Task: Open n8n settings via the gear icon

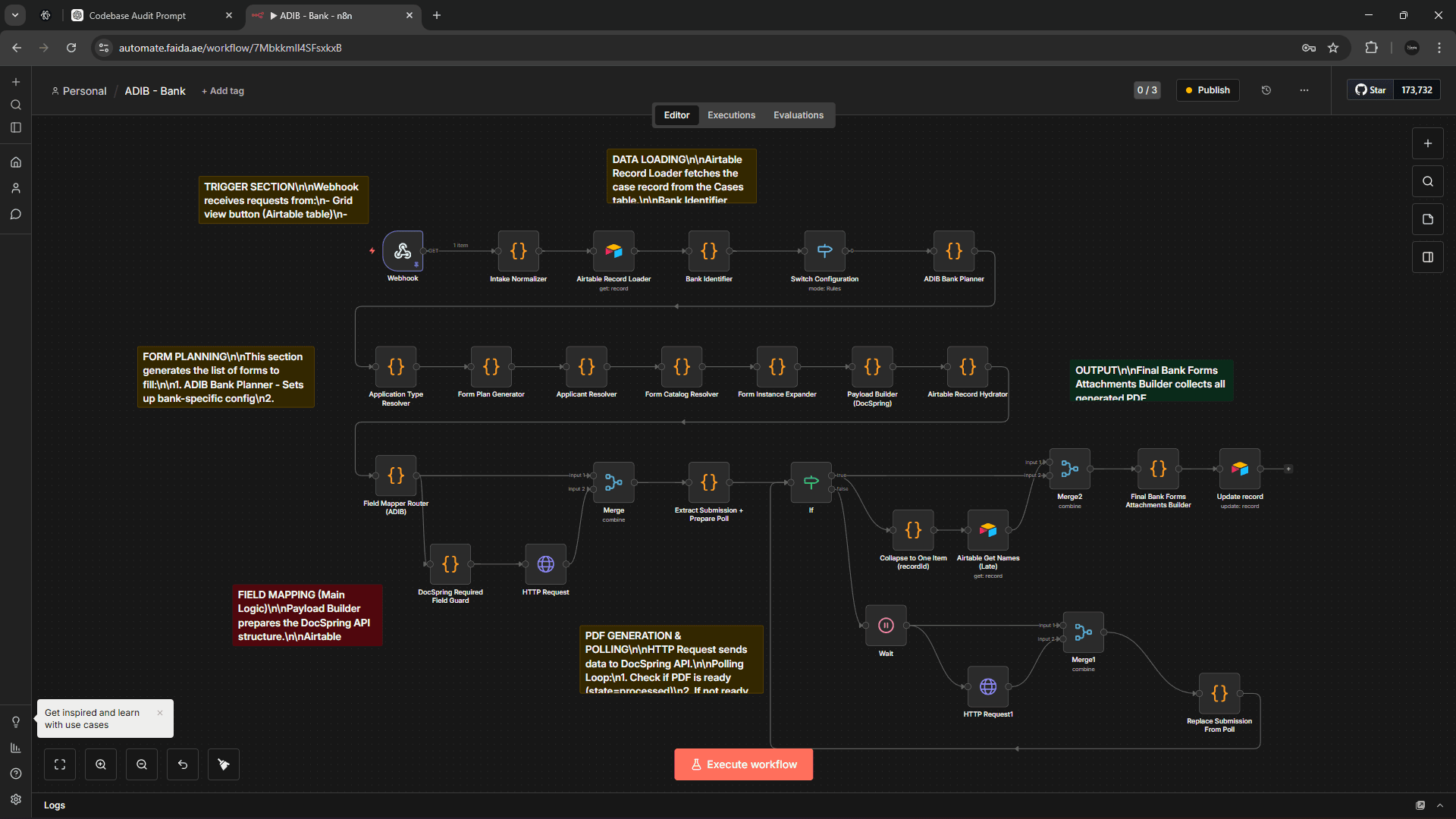Action: 15,799
